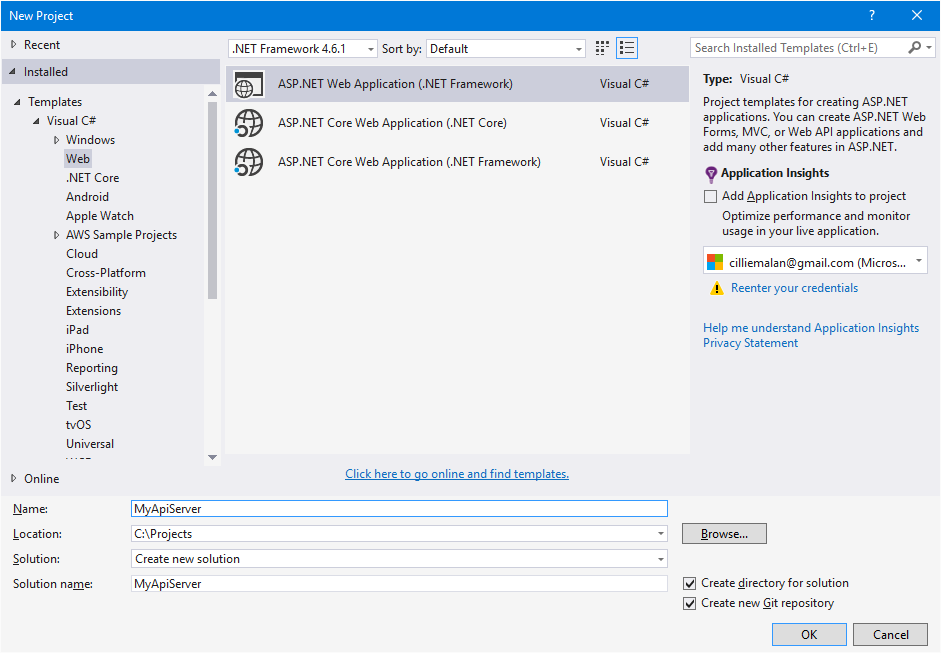
Task: Select the Cross-Platform category
Action: click(106, 273)
